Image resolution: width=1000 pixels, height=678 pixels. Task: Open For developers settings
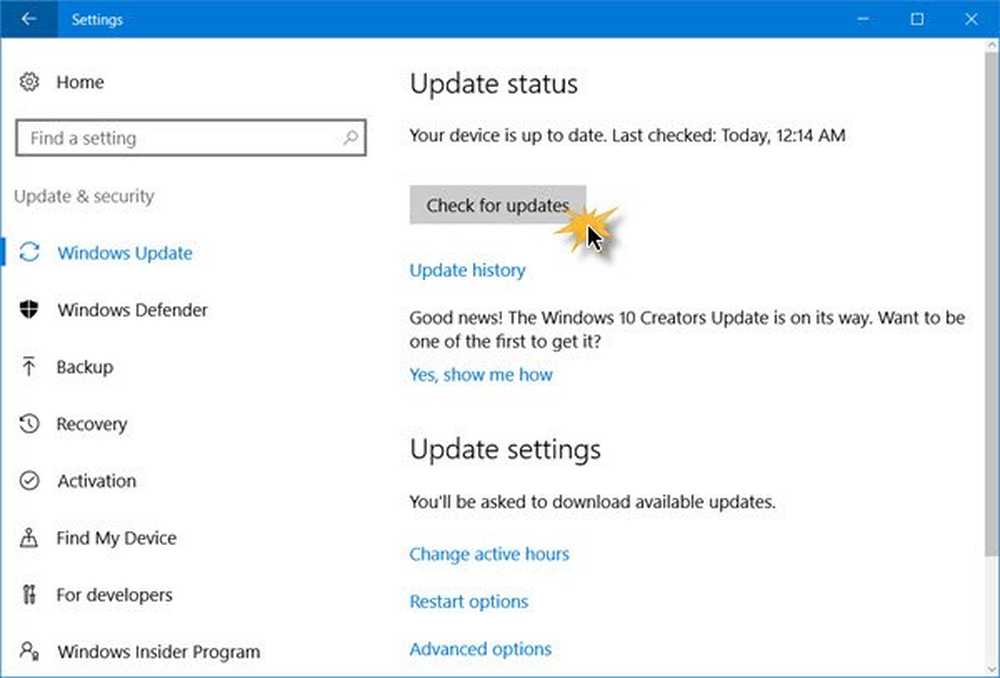[x=114, y=594]
